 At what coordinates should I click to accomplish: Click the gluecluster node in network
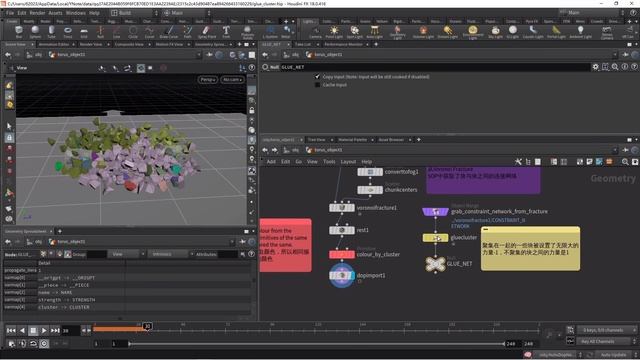pyautogui.click(x=435, y=238)
